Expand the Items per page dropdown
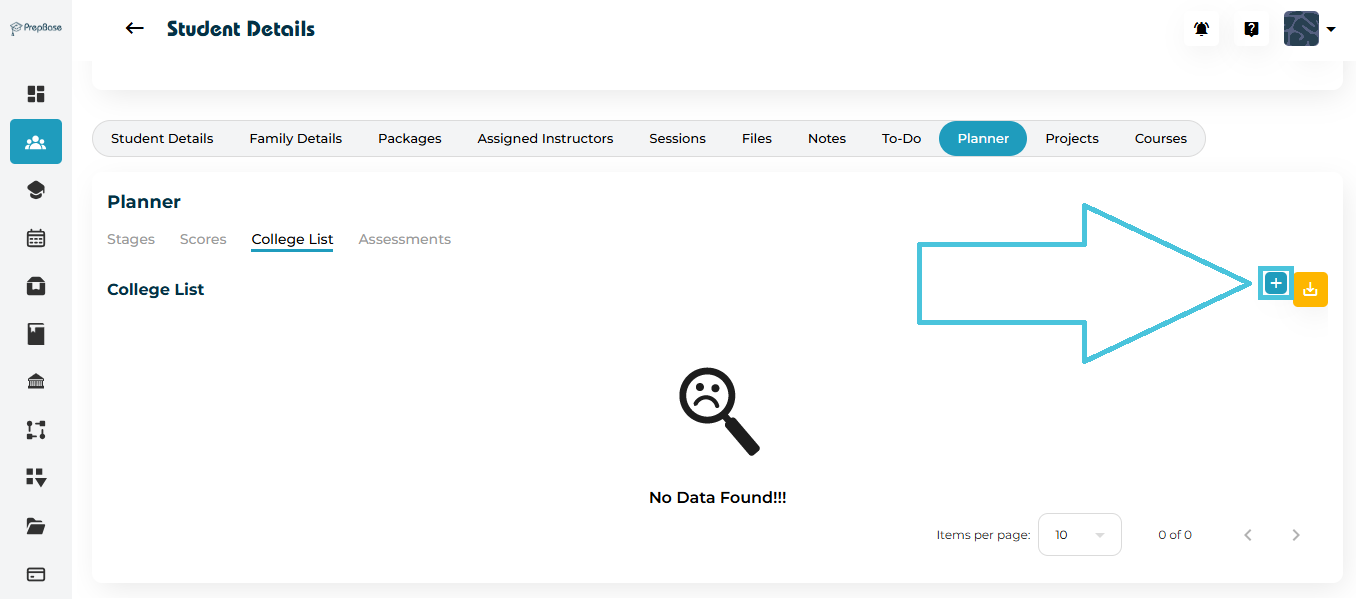The image size is (1356, 599). point(1080,535)
